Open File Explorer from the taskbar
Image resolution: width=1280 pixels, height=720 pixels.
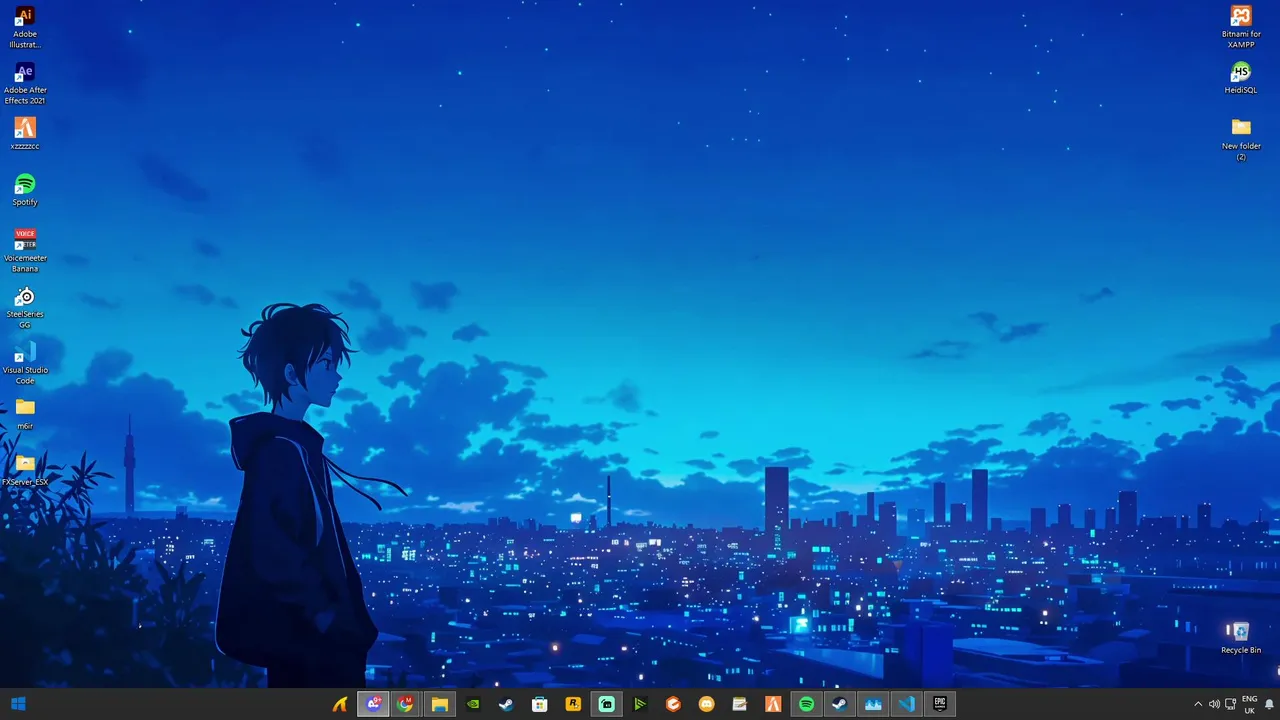(439, 704)
